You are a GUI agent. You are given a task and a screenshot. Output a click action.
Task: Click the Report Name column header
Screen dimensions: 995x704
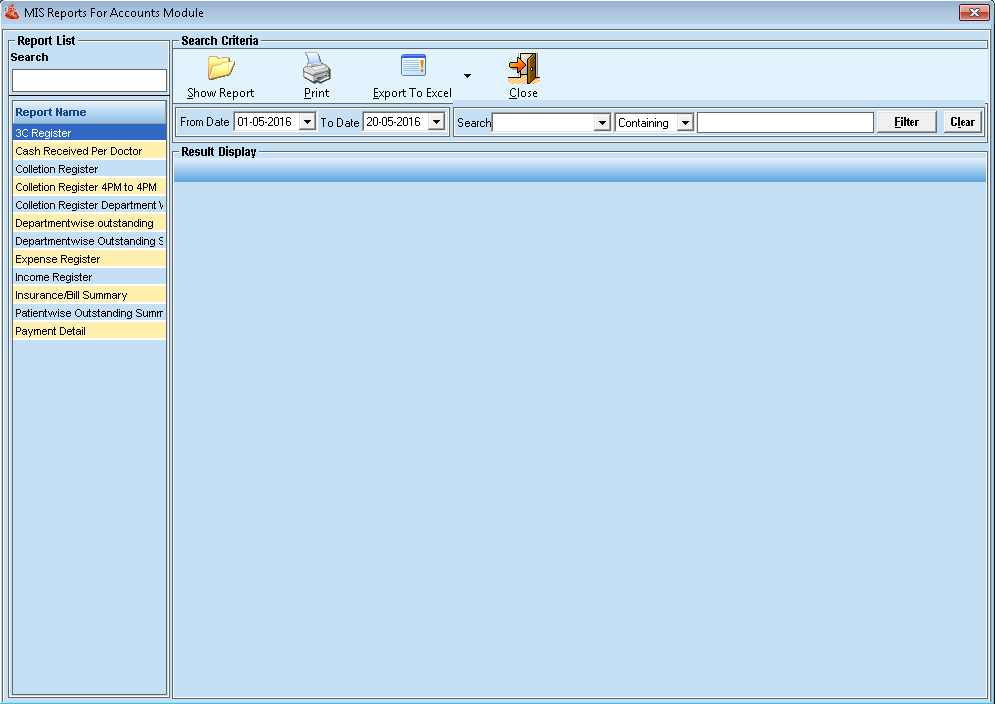(x=88, y=112)
